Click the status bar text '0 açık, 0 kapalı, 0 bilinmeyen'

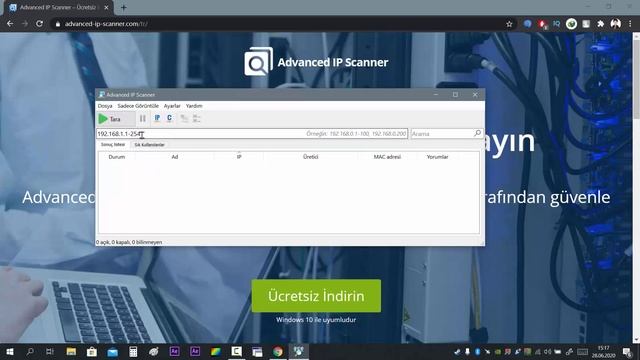click(x=129, y=242)
